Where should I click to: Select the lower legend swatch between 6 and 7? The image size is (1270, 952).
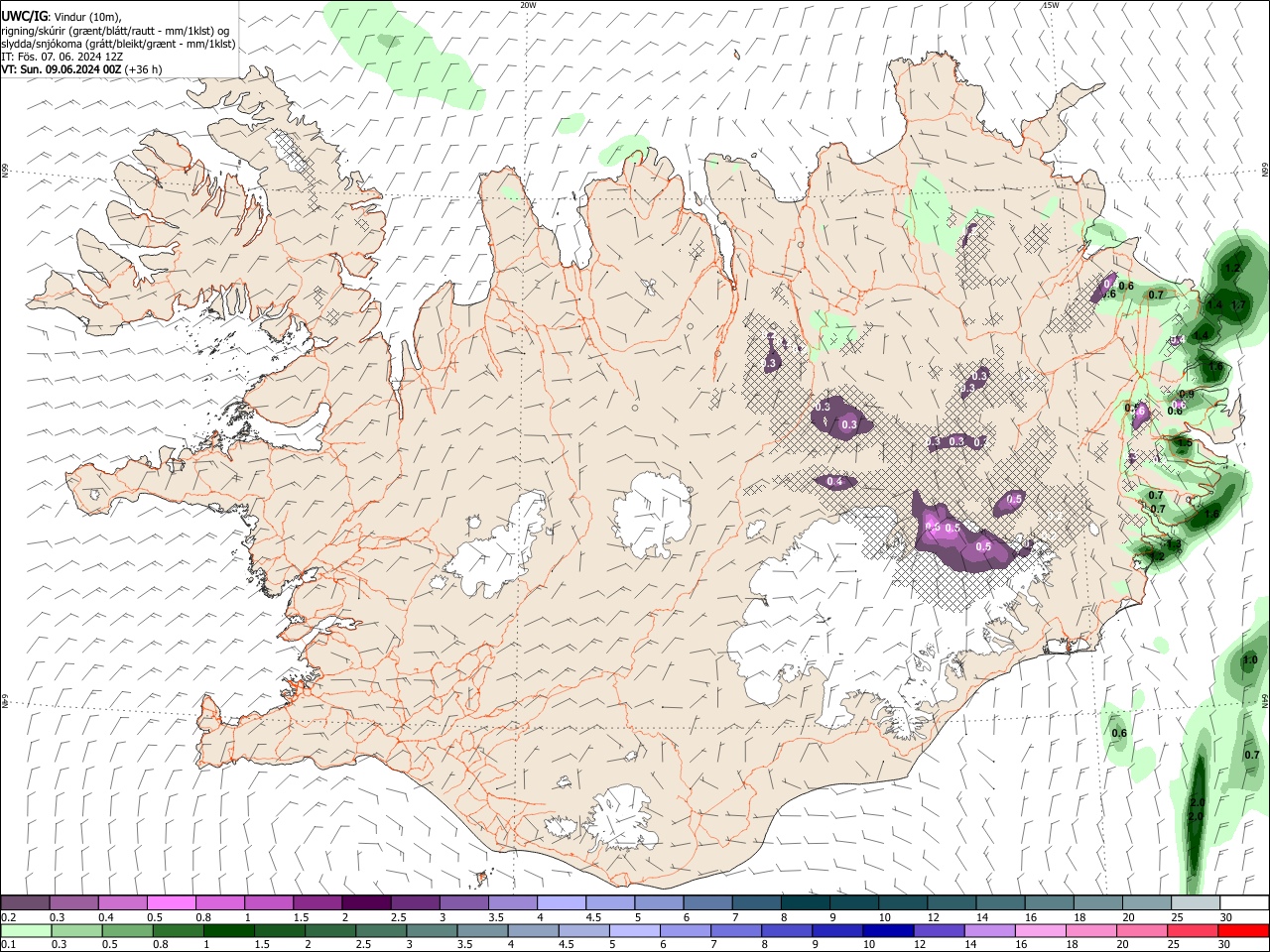click(685, 930)
